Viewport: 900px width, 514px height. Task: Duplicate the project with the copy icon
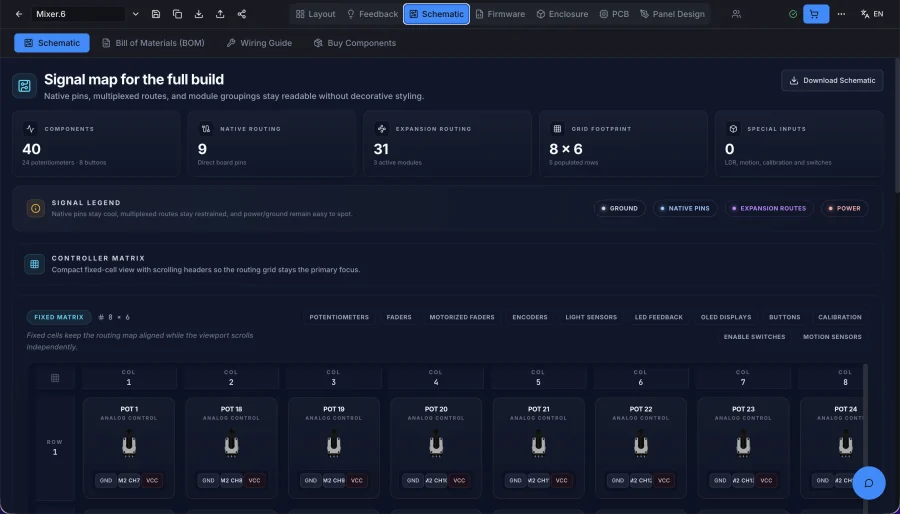[177, 14]
